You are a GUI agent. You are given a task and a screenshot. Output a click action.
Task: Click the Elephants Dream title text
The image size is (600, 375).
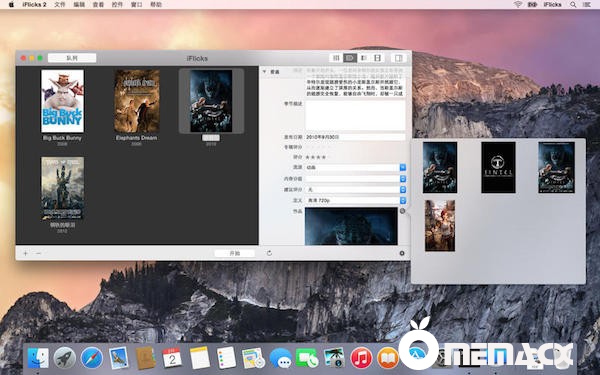click(x=137, y=138)
